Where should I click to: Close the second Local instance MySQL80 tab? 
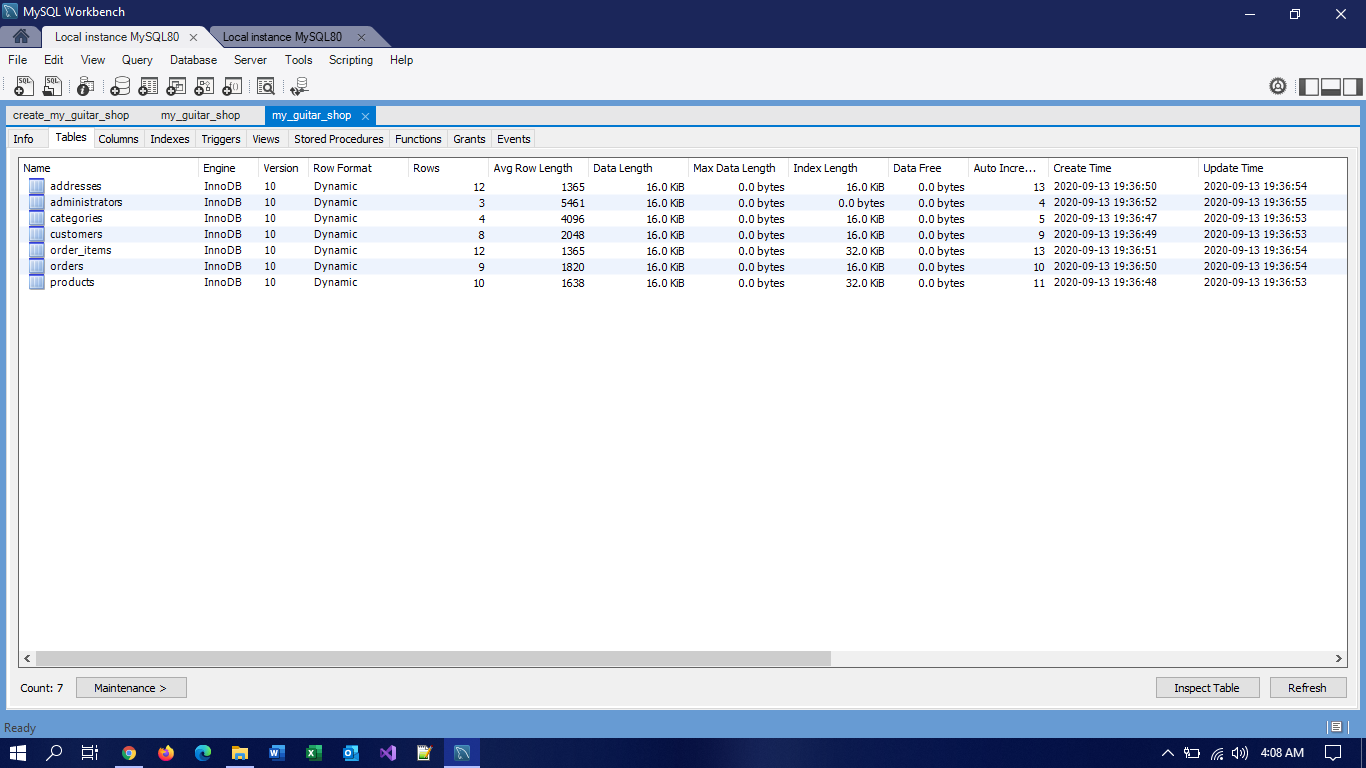pos(361,37)
